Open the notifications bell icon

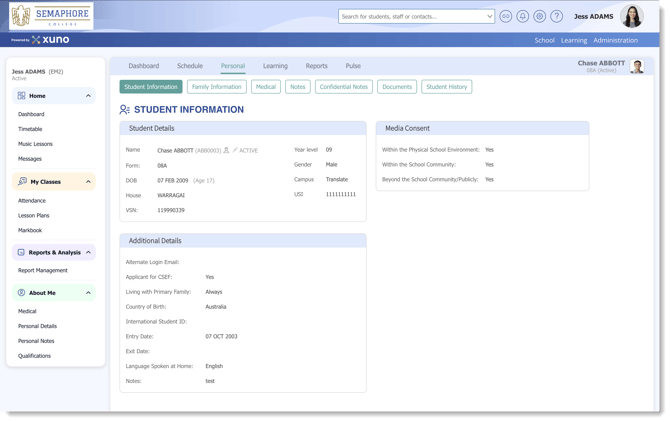[x=522, y=17]
